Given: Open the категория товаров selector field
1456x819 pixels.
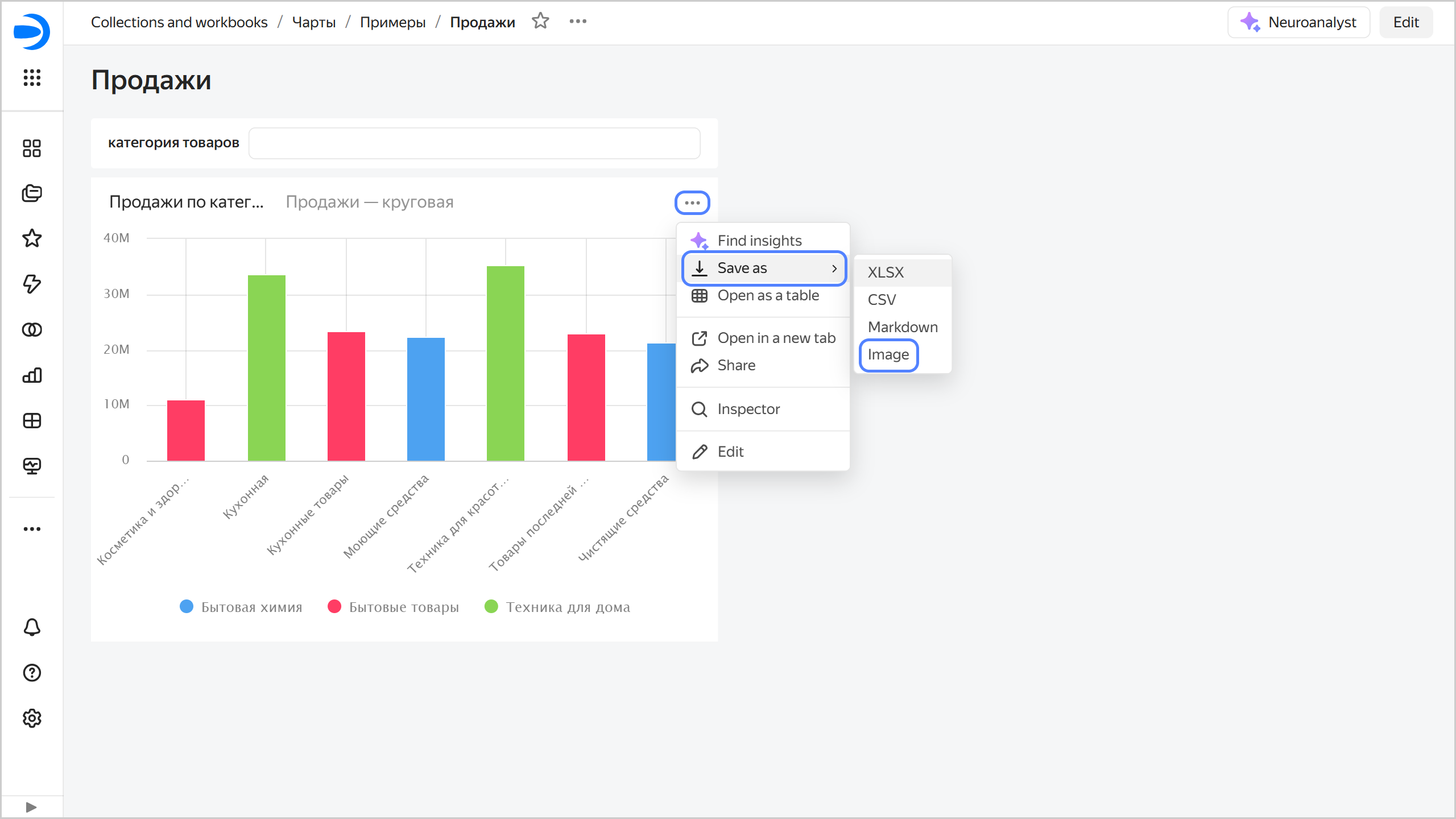Looking at the screenshot, I should click(x=474, y=143).
